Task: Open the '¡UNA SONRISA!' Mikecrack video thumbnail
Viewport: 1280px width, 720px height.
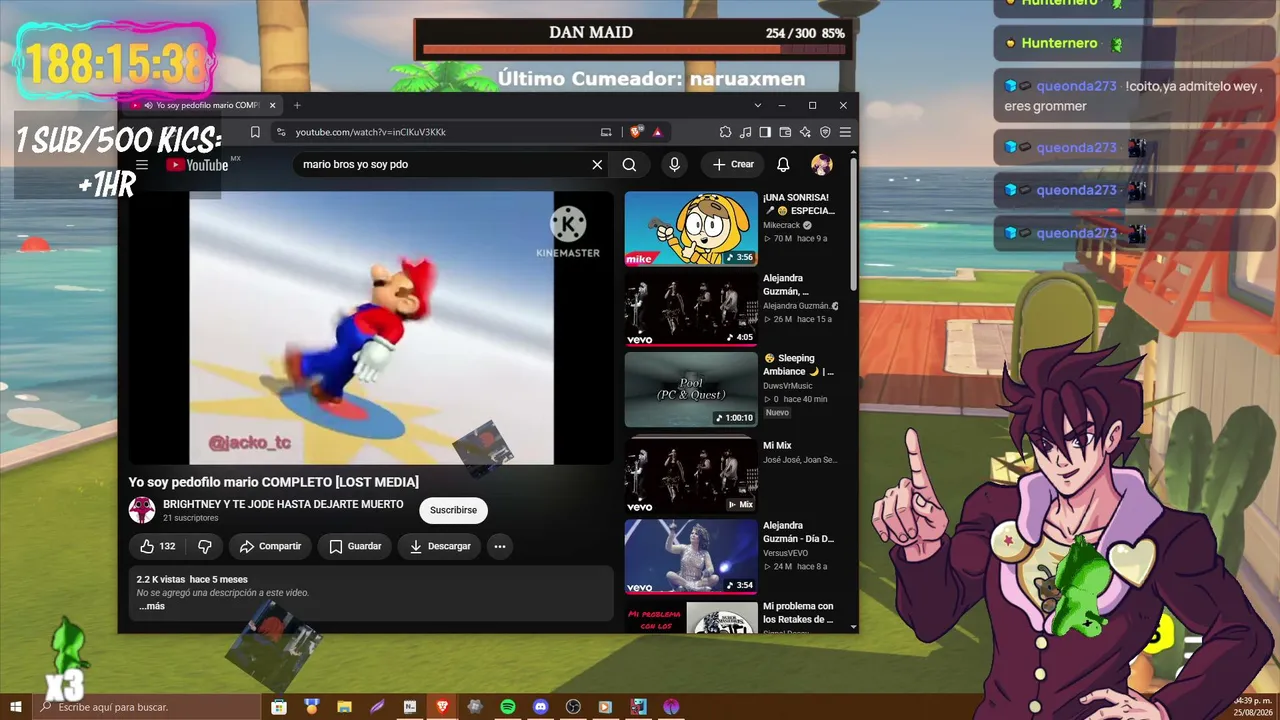Action: click(691, 229)
